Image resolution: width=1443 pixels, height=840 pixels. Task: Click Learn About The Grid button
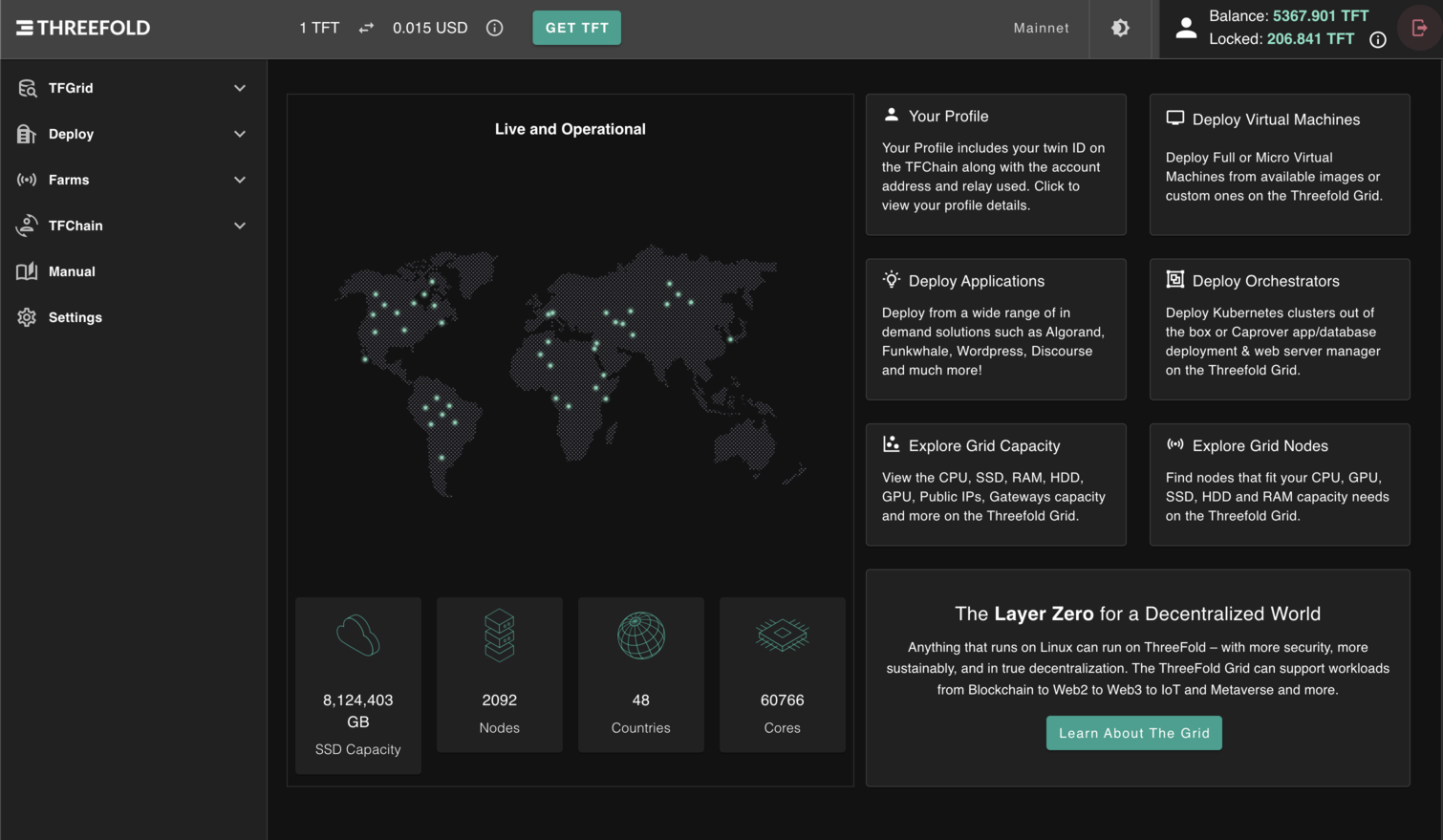[x=1133, y=733]
